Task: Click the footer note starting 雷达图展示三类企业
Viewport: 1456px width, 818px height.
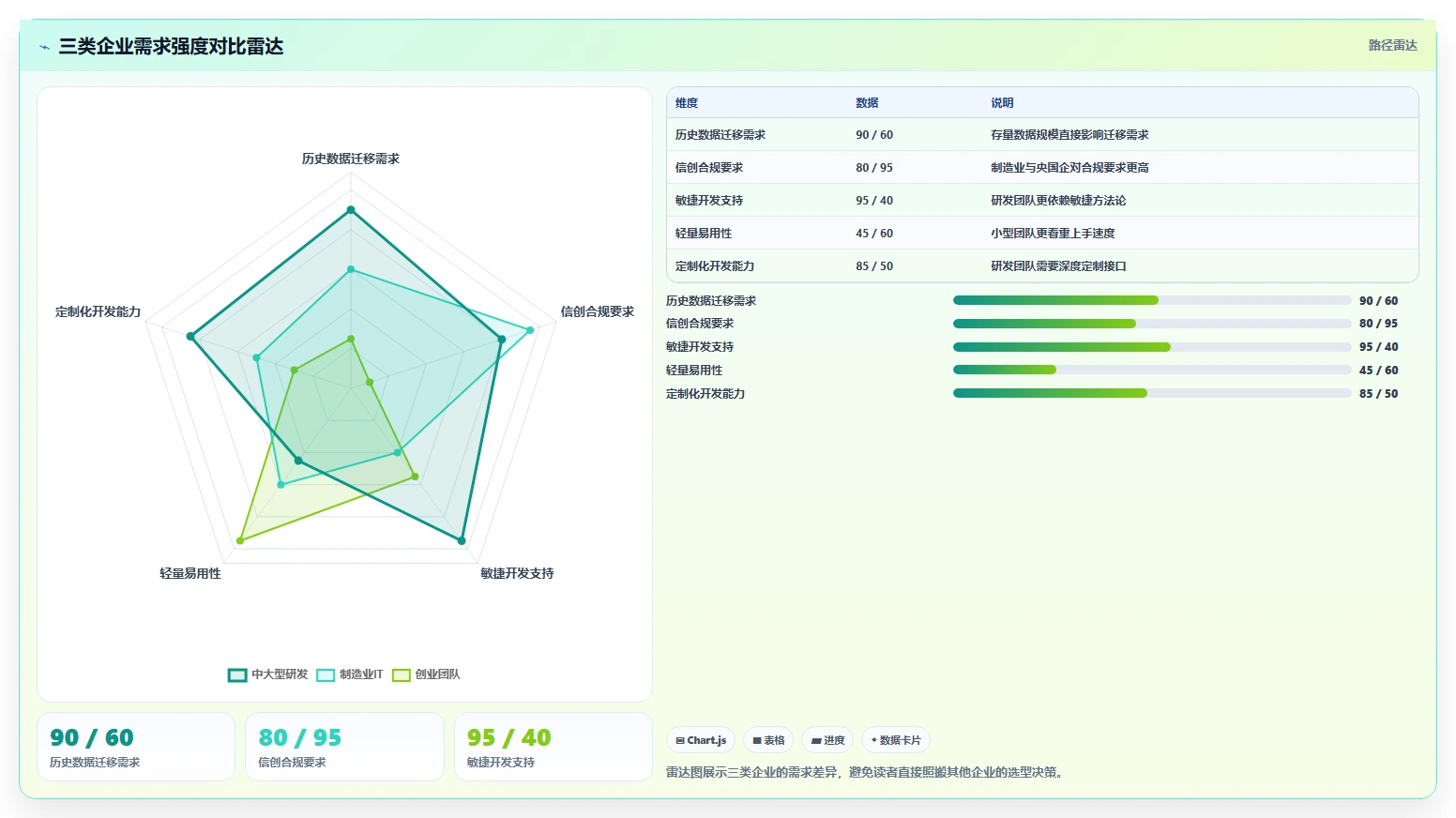Action: point(867,773)
